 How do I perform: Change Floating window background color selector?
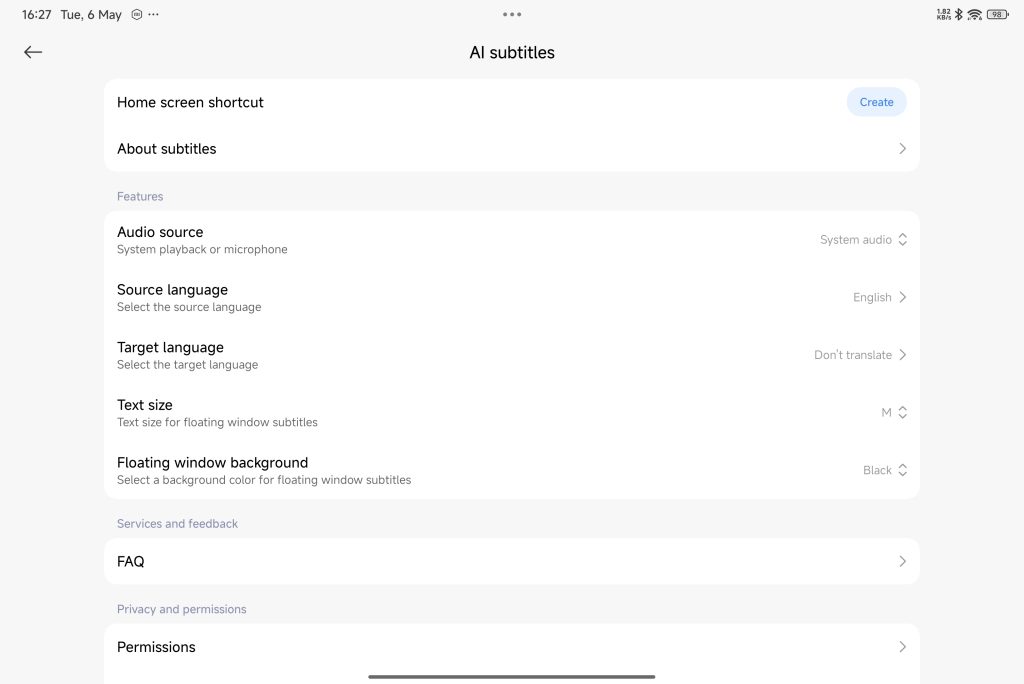tap(884, 470)
